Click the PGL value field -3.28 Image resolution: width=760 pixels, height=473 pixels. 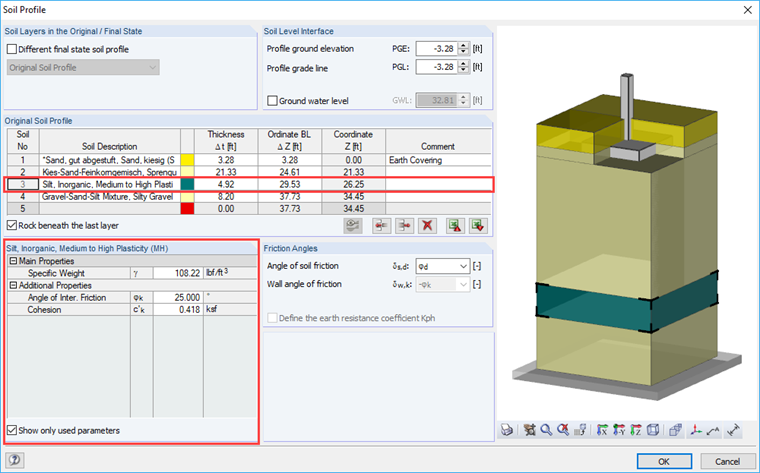click(x=437, y=67)
